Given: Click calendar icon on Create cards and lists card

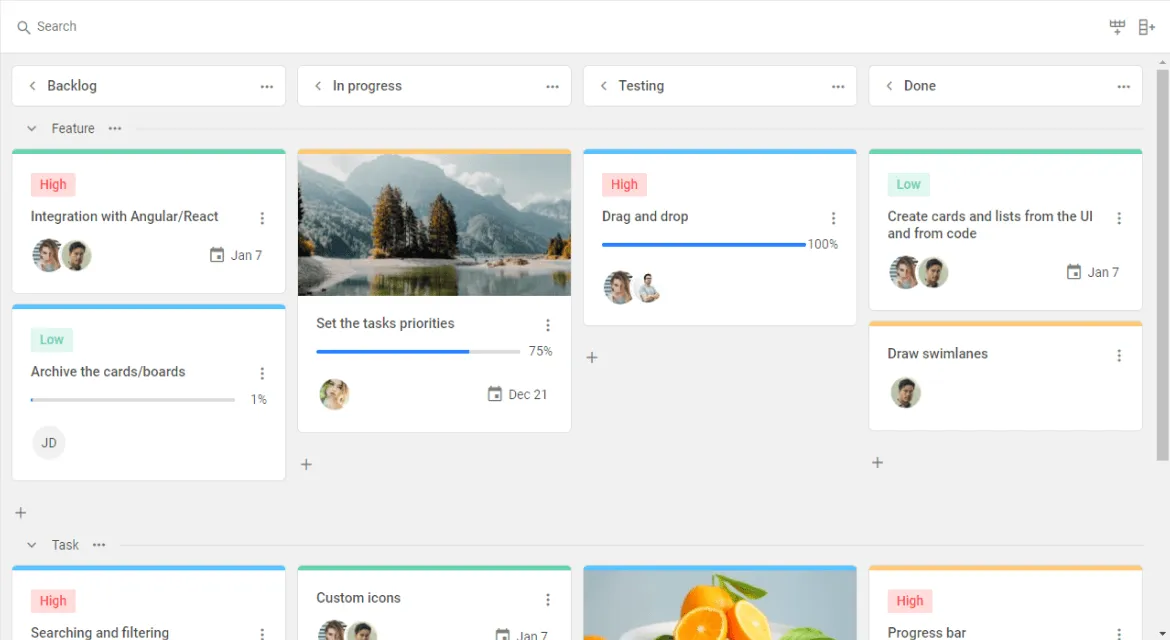Looking at the screenshot, I should tap(1074, 272).
